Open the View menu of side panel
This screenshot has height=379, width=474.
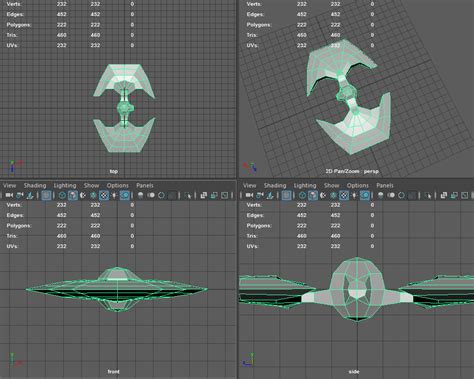(x=249, y=185)
